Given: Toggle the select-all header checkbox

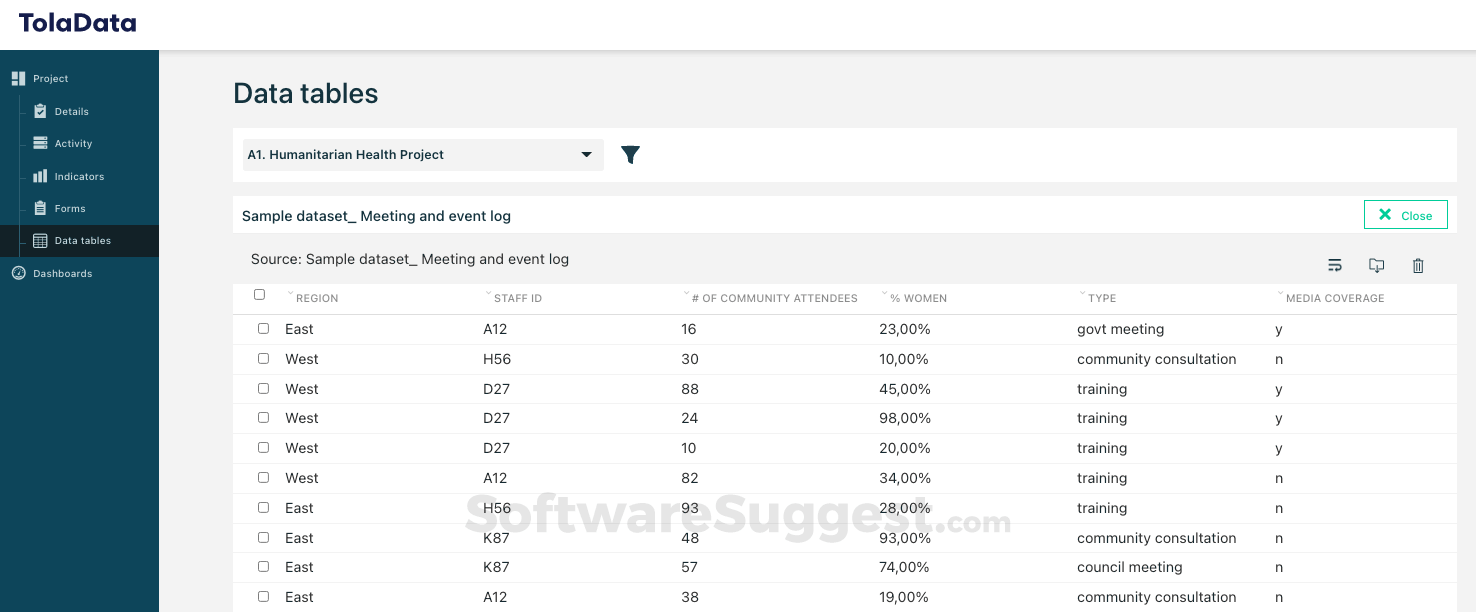Looking at the screenshot, I should 260,295.
